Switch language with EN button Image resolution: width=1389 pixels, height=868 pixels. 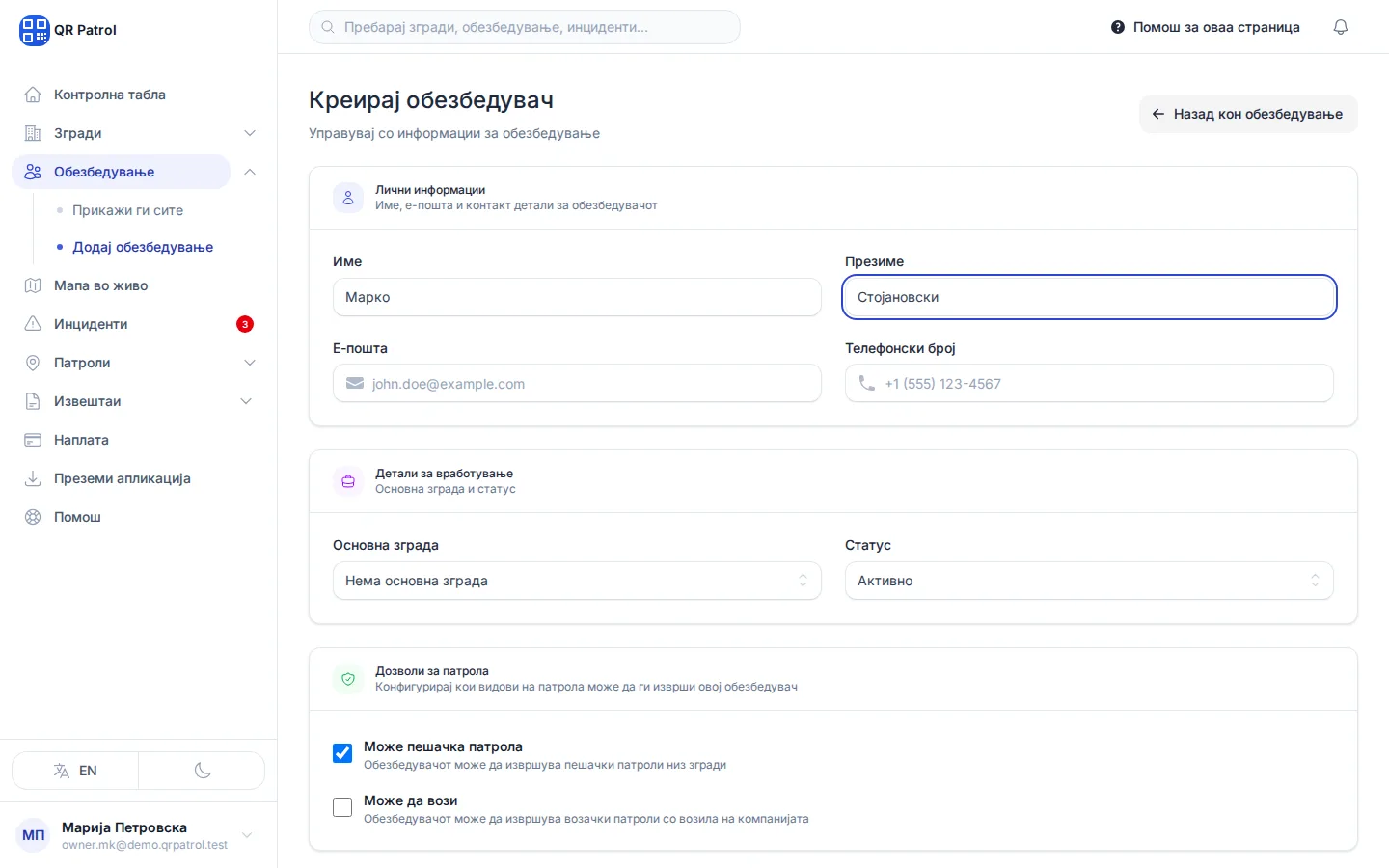pos(75,771)
